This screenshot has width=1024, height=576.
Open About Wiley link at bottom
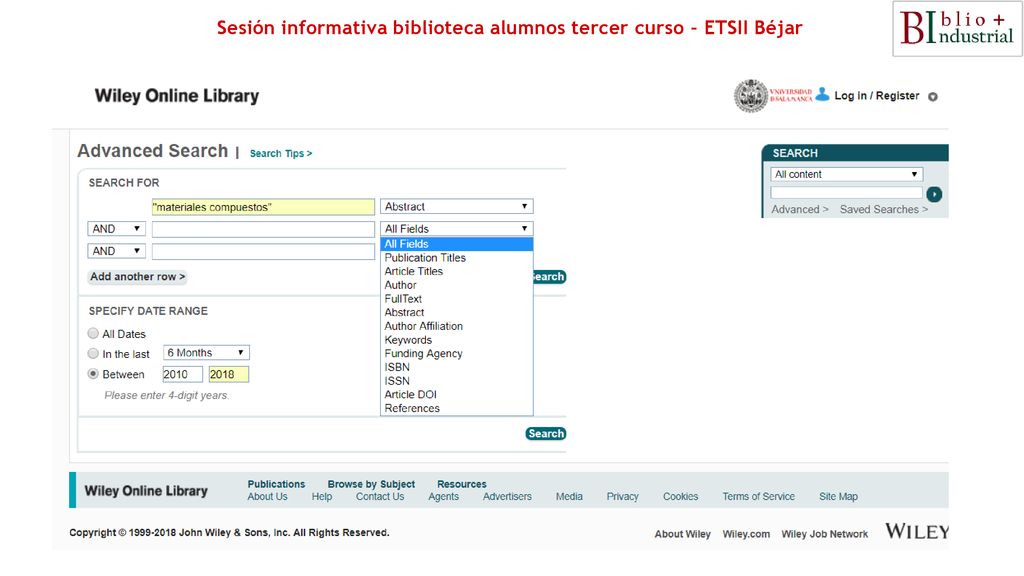pos(682,534)
